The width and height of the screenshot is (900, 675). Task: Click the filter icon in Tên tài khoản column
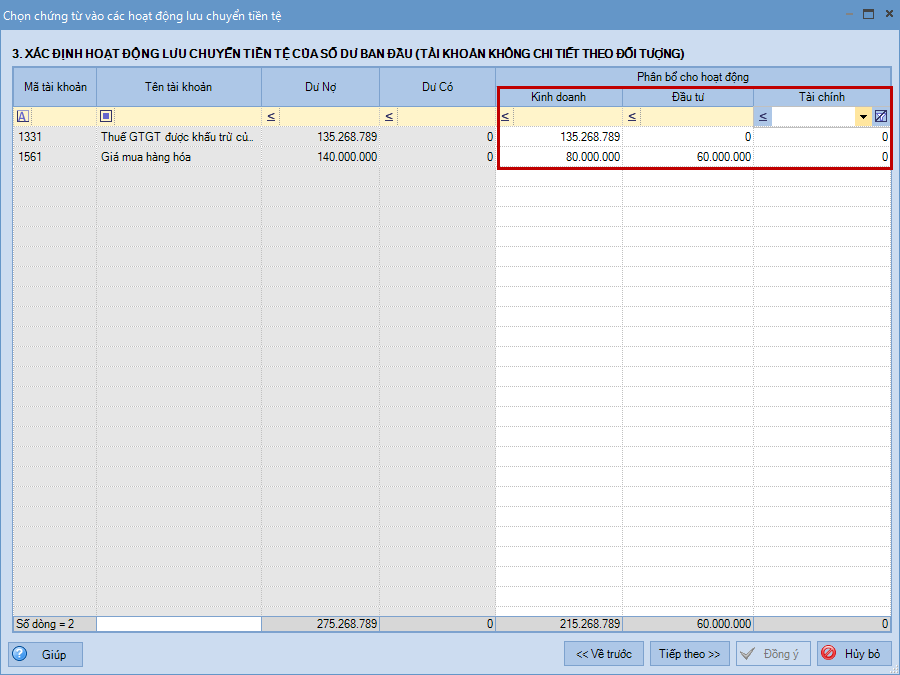(106, 116)
